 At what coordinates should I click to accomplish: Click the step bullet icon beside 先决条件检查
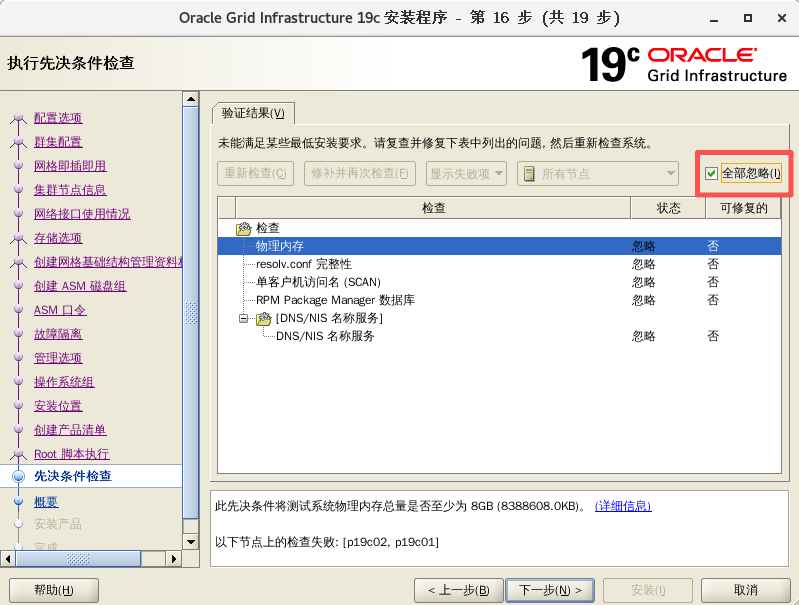[19, 476]
